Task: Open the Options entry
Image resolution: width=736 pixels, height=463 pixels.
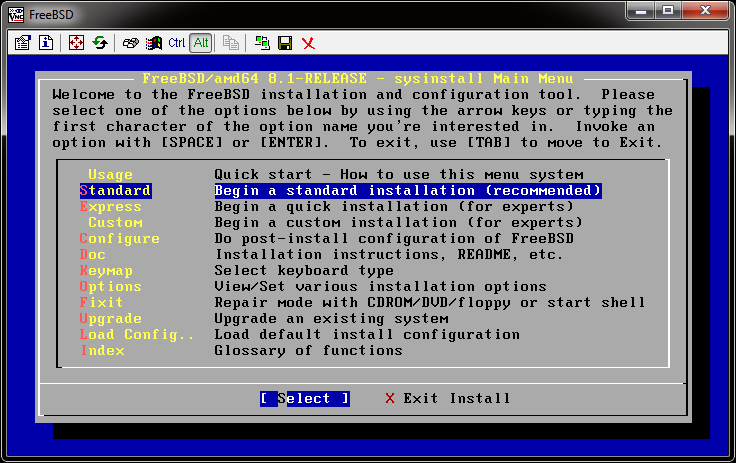Action: click(111, 286)
